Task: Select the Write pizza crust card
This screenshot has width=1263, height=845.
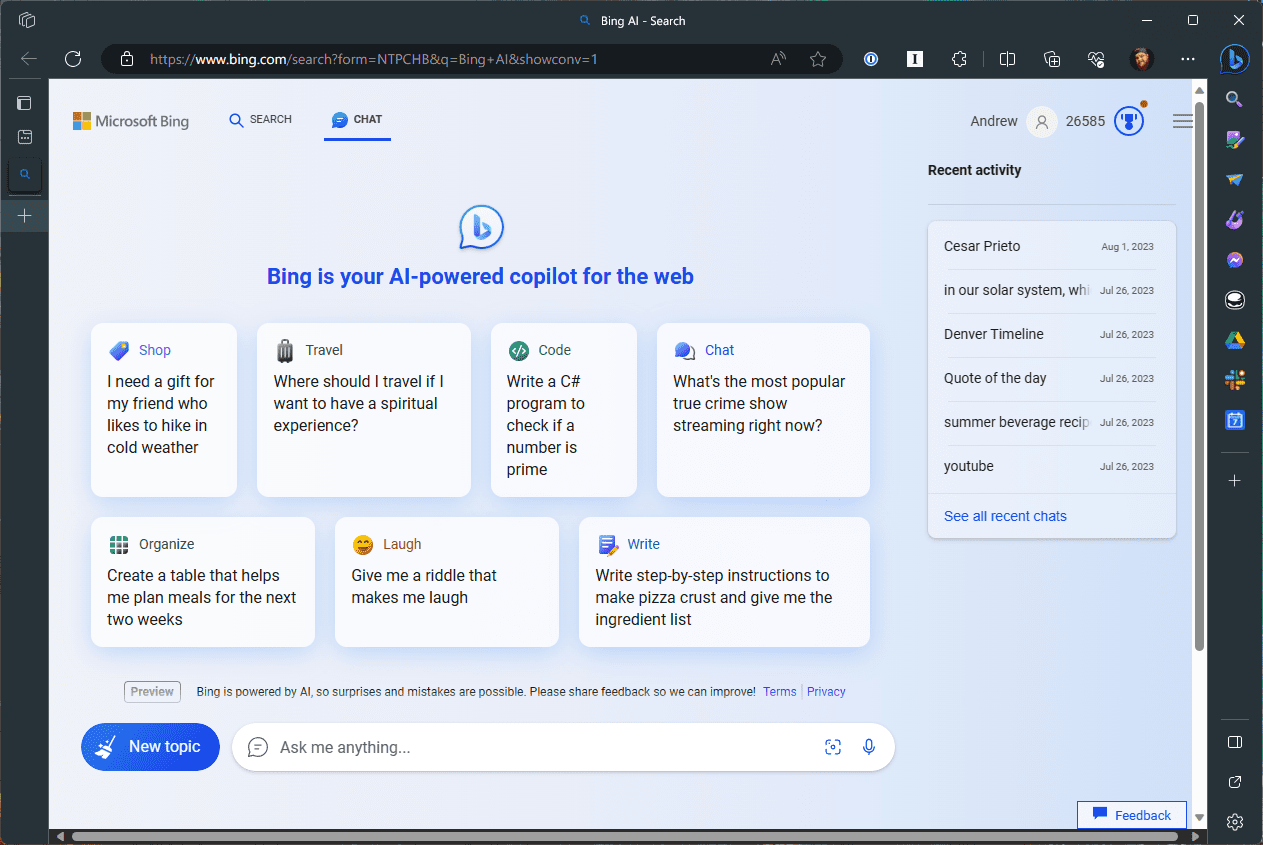Action: click(x=724, y=582)
